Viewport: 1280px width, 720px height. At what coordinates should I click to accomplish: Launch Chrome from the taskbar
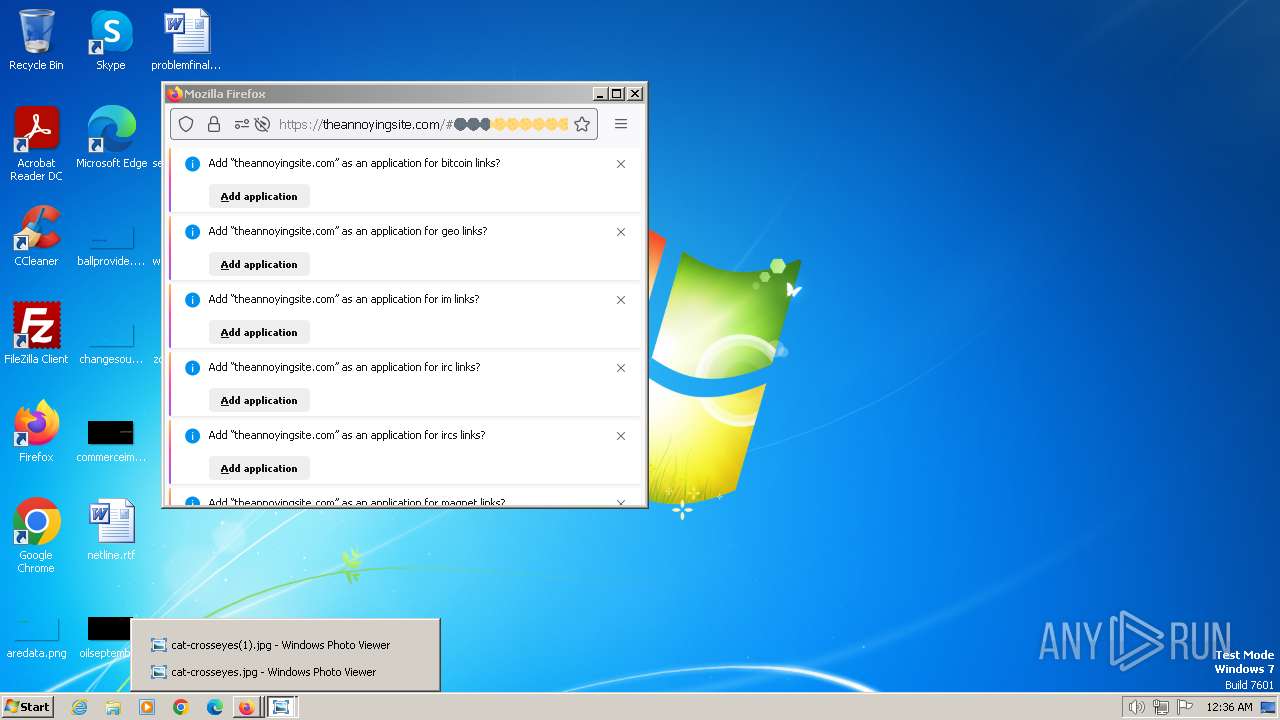coord(181,707)
